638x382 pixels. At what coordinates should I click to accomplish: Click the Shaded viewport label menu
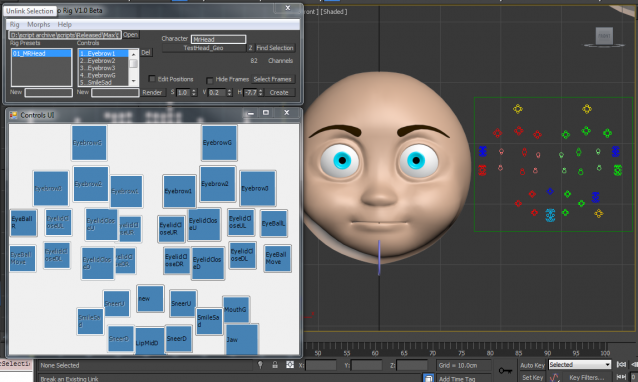point(334,12)
